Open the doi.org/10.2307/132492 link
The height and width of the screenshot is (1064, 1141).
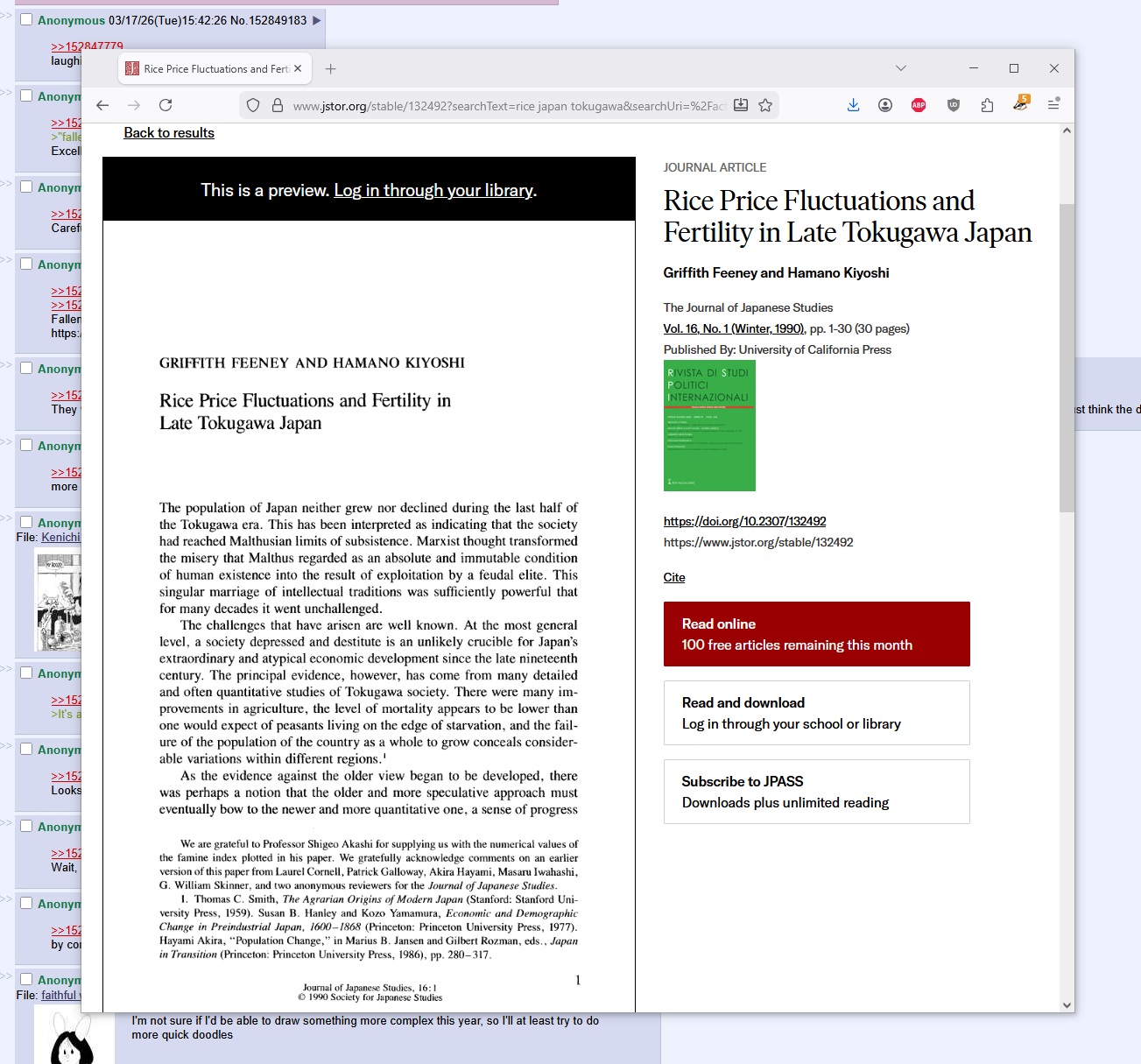coord(745,521)
